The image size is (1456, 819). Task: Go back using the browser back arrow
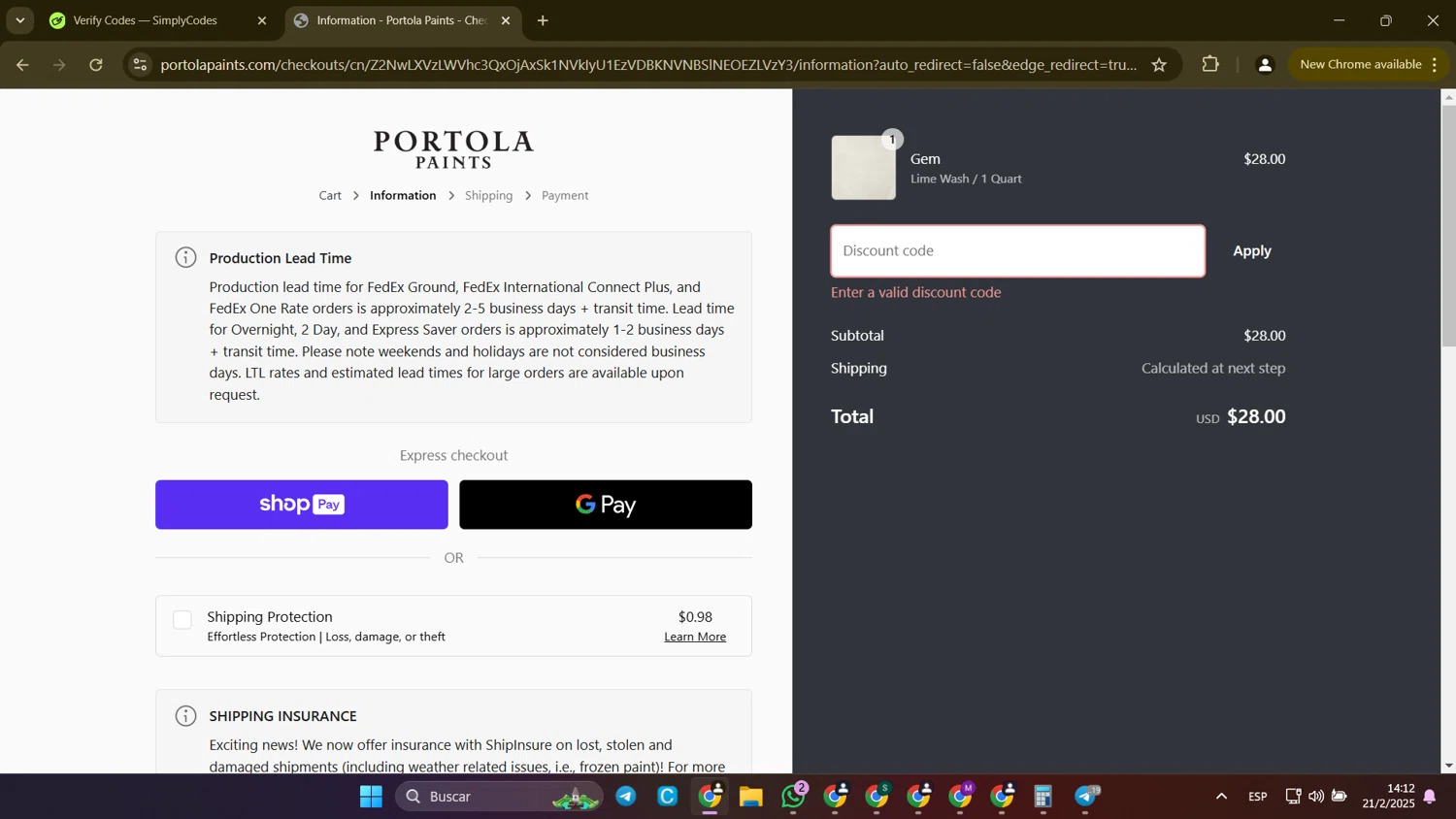[22, 65]
